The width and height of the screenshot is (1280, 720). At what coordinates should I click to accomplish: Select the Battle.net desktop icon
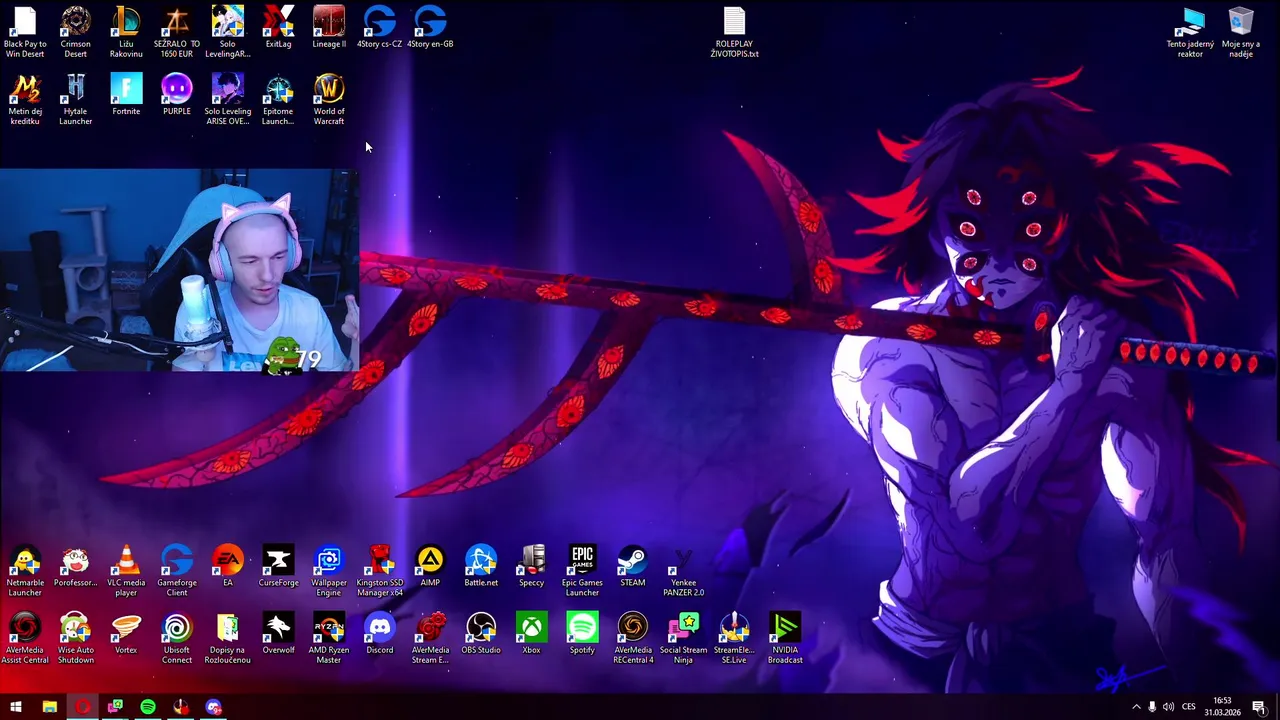pyautogui.click(x=481, y=567)
